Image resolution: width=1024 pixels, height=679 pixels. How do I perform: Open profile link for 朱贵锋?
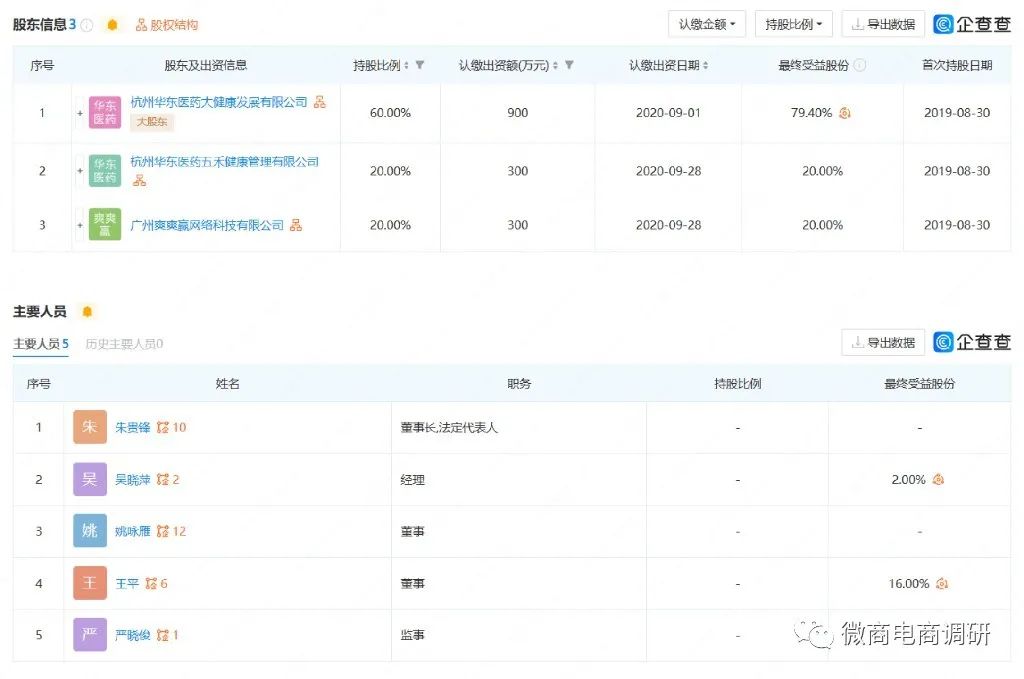(x=133, y=428)
